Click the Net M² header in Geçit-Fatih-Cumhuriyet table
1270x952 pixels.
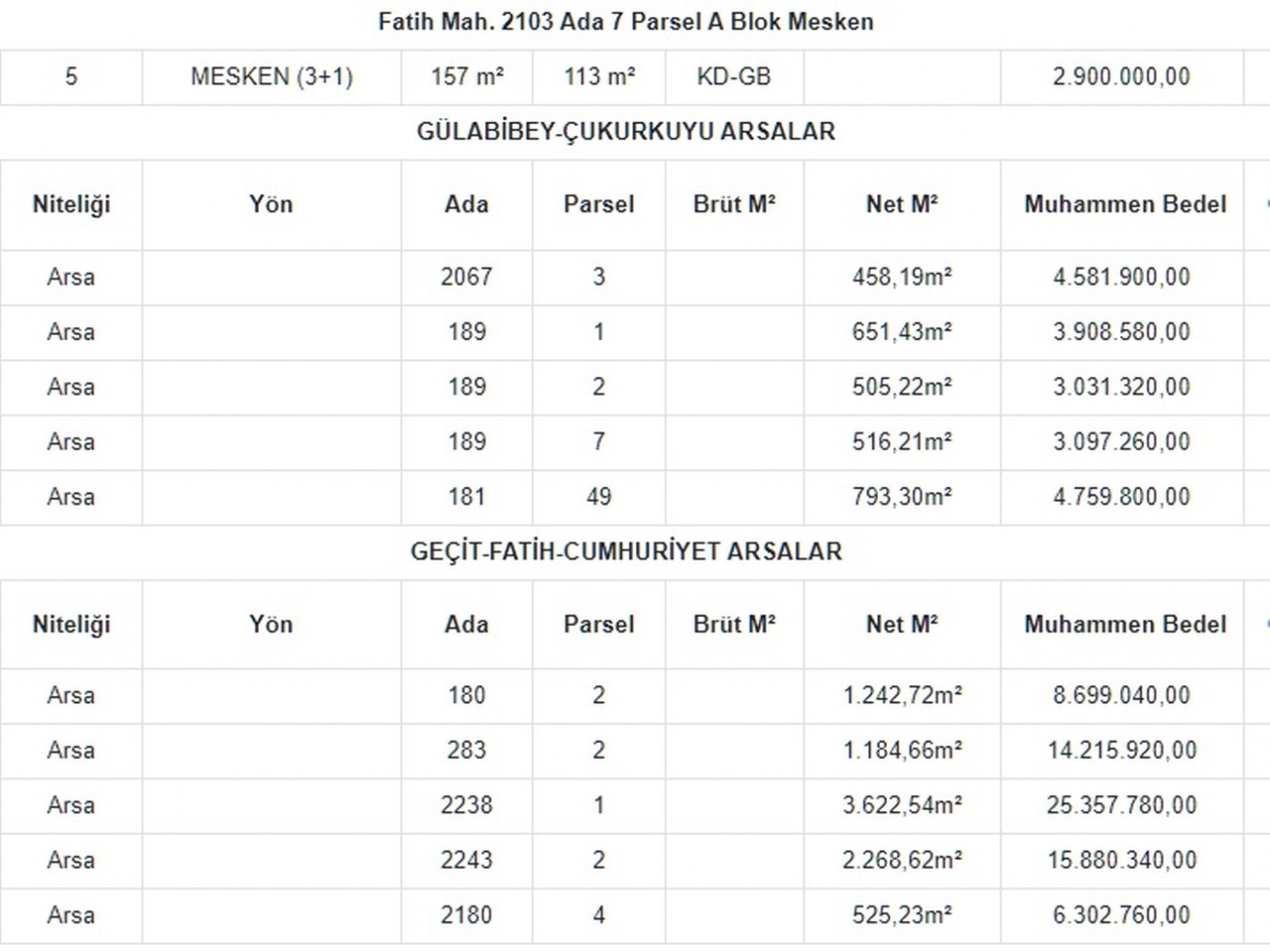pyautogui.click(x=902, y=625)
